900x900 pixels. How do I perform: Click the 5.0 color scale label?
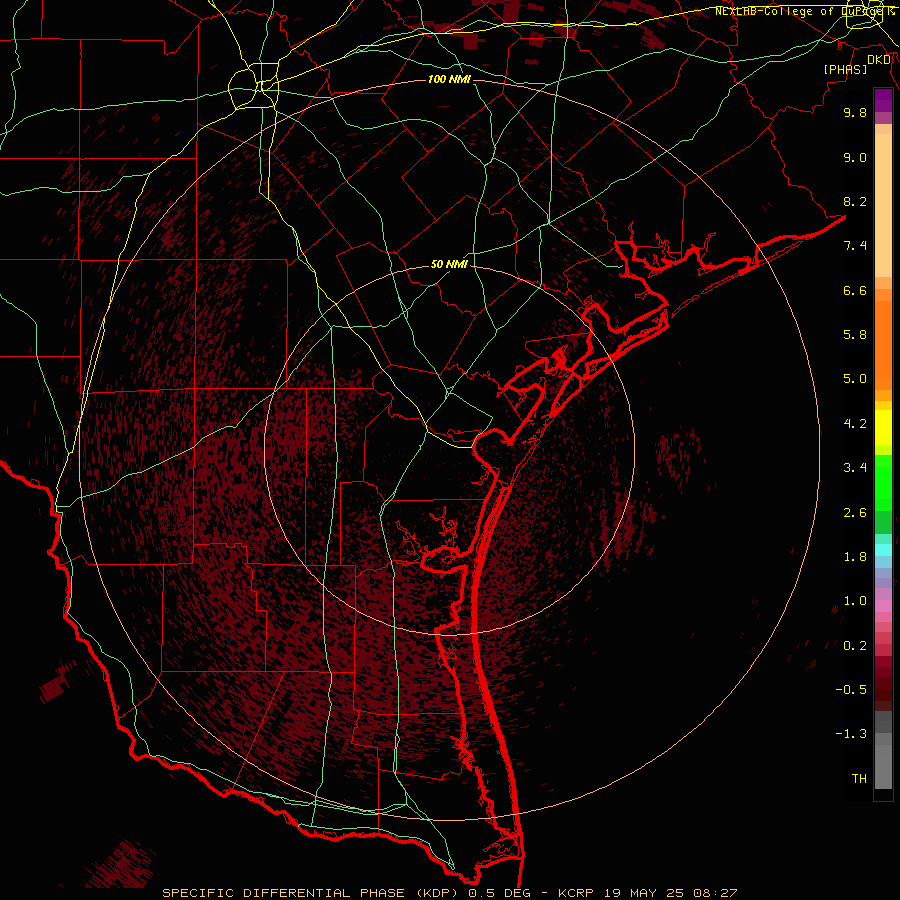[855, 379]
